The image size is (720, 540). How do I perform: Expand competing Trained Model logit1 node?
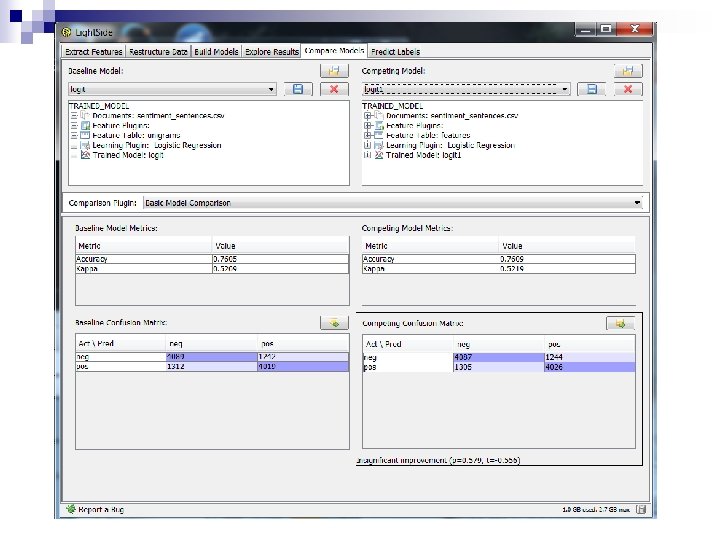pyautogui.click(x=367, y=155)
